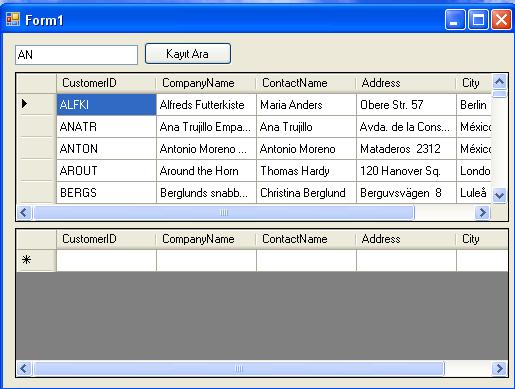The image size is (515, 389).
Task: Click empty ContactName cell in lower grid's new row
Action: coord(306,260)
